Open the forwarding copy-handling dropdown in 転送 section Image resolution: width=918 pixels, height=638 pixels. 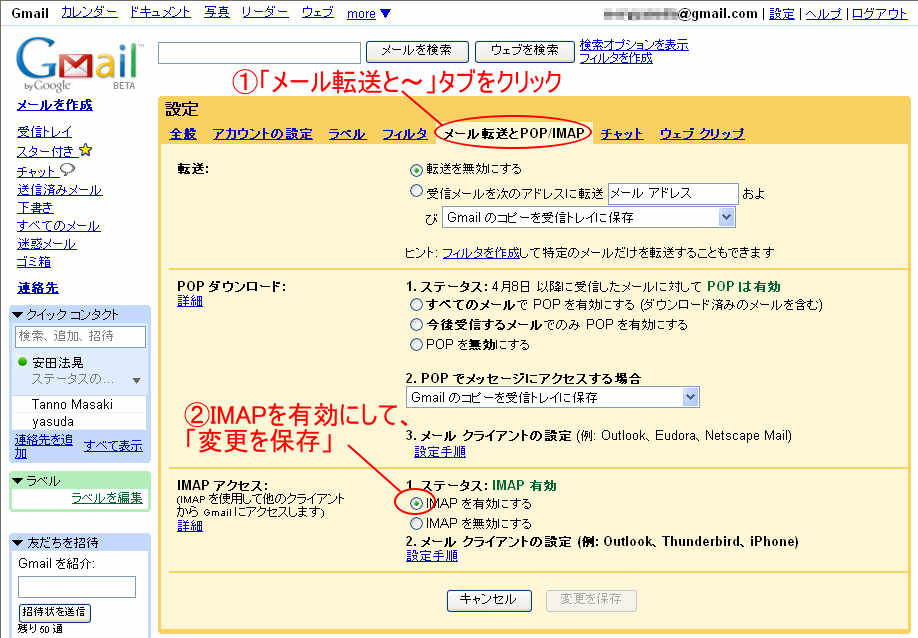pos(588,217)
